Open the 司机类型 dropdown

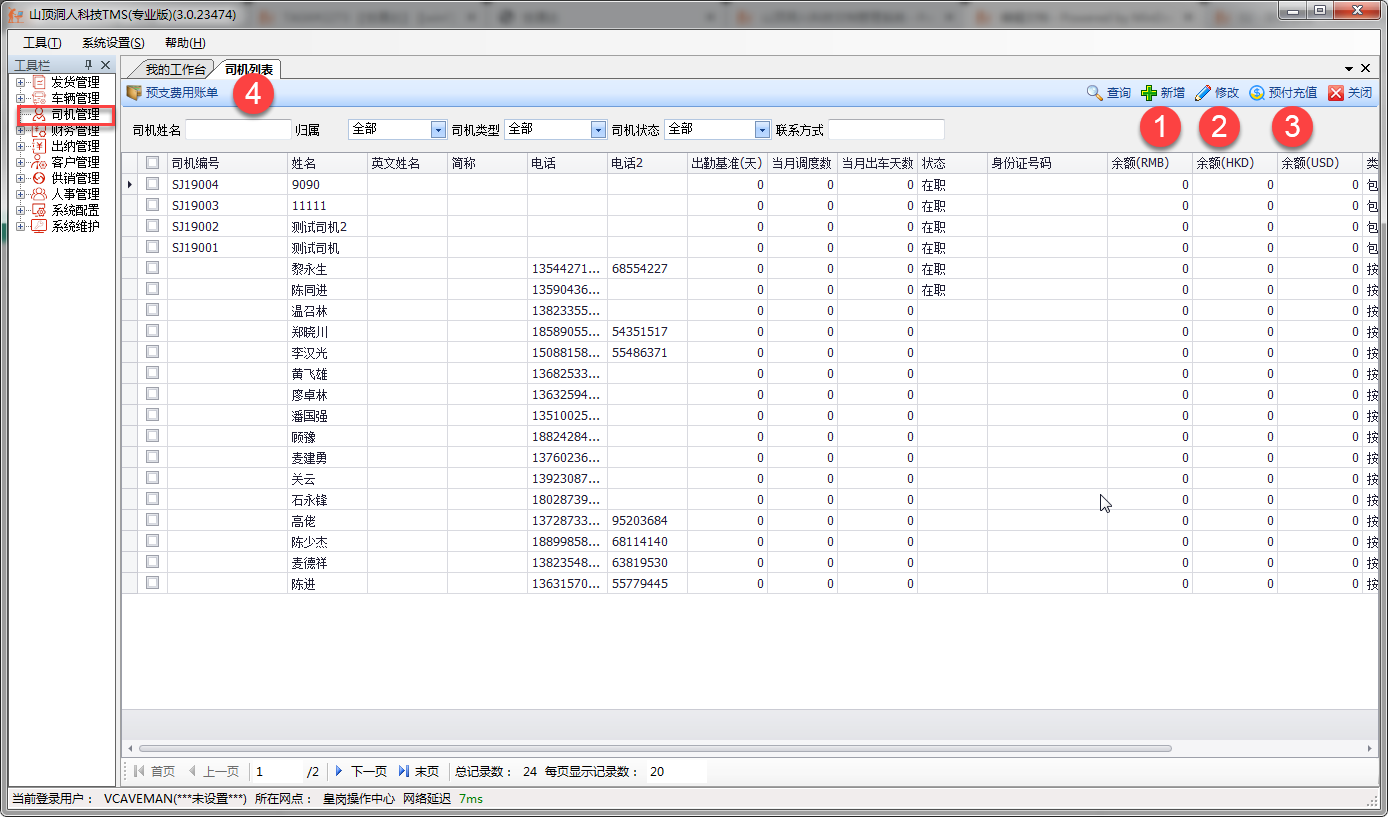coord(598,130)
